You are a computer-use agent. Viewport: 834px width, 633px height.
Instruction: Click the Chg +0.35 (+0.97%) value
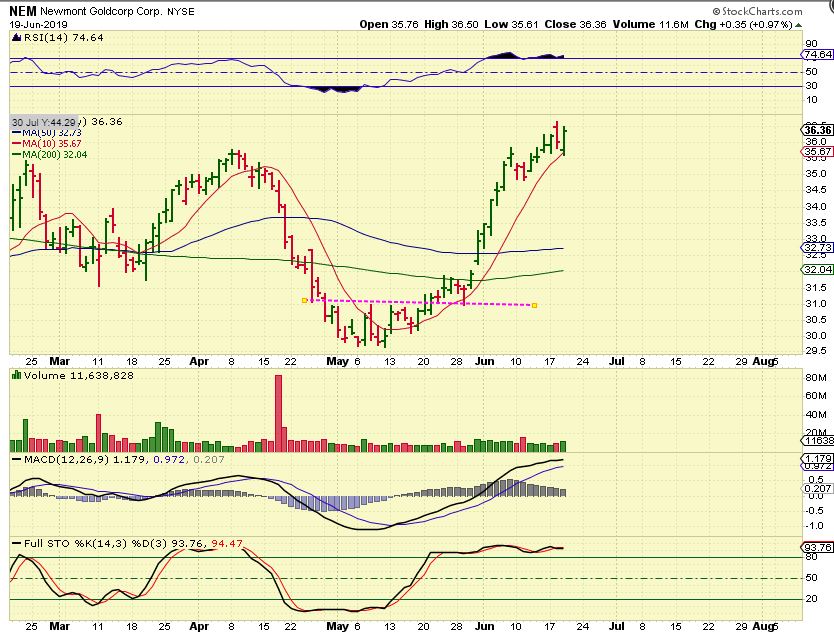tap(744, 24)
